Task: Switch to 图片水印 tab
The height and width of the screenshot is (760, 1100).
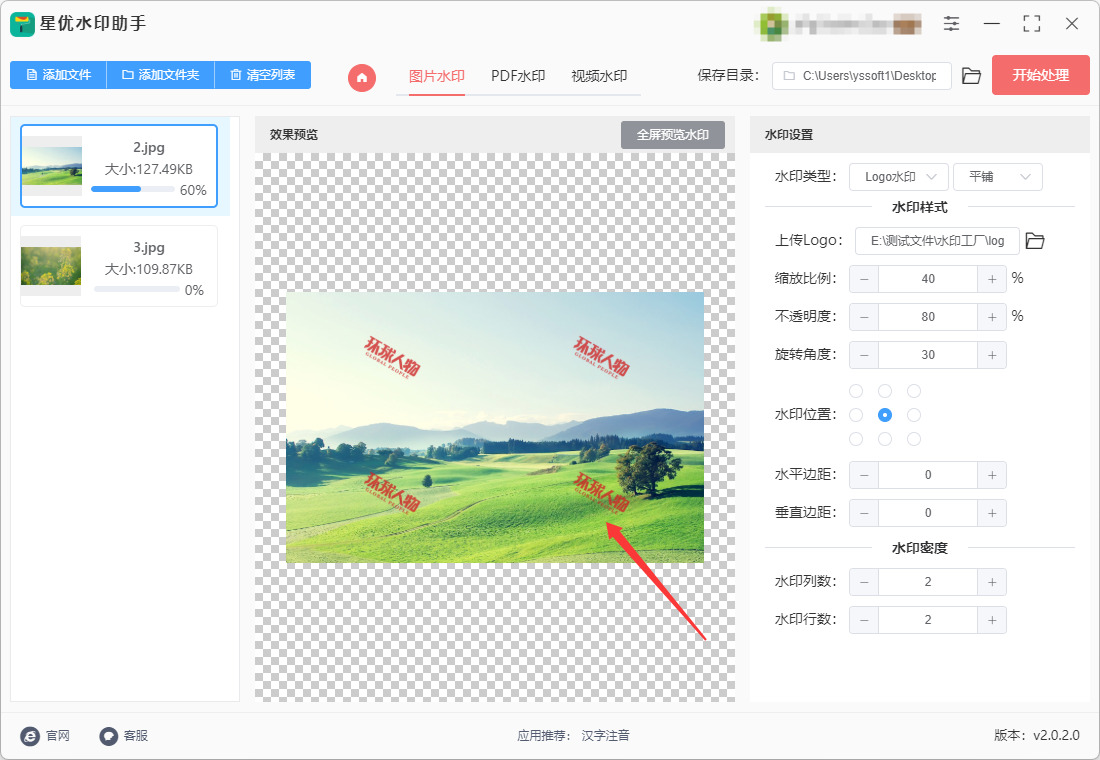Action: (x=436, y=76)
